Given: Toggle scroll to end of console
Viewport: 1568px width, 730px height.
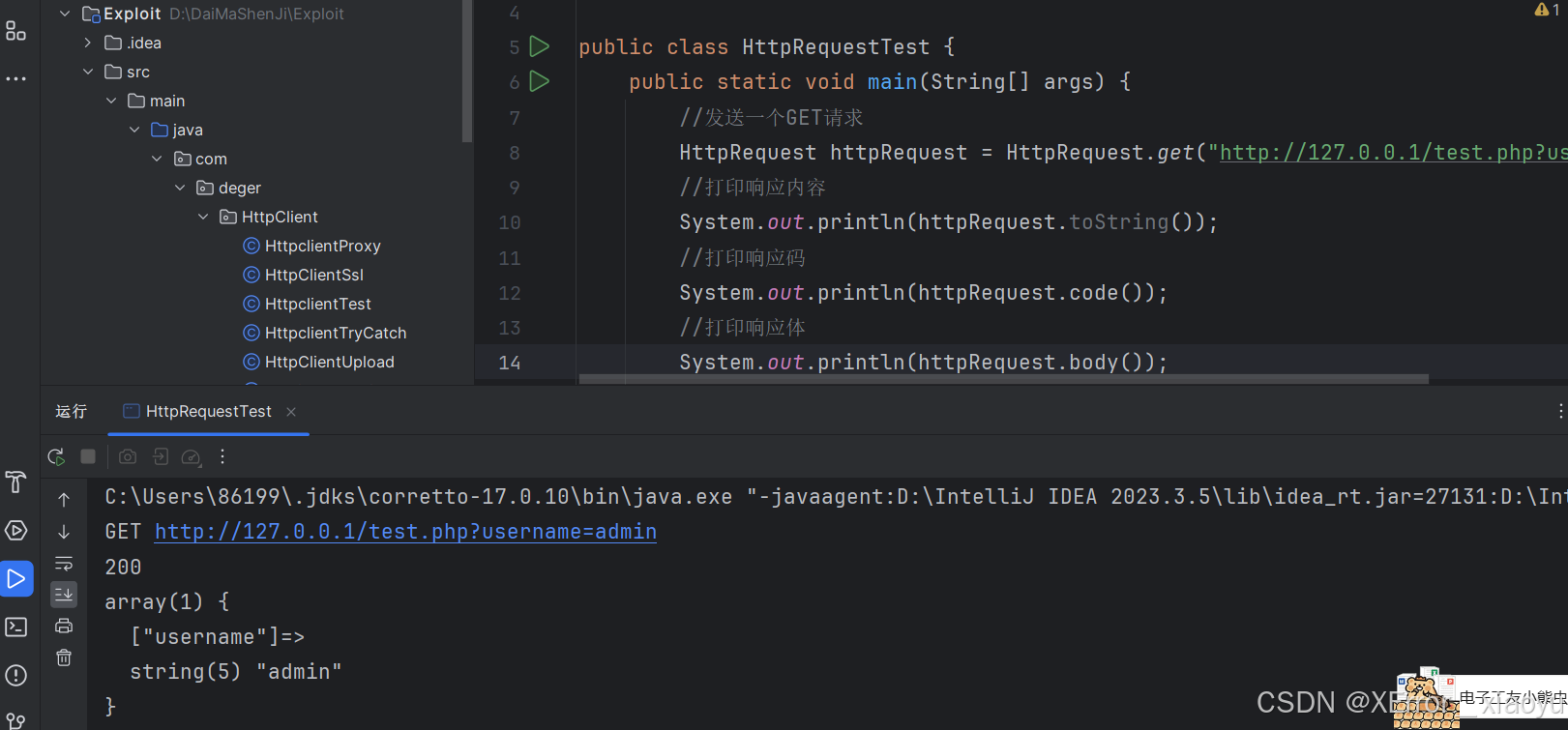Looking at the screenshot, I should [64, 594].
